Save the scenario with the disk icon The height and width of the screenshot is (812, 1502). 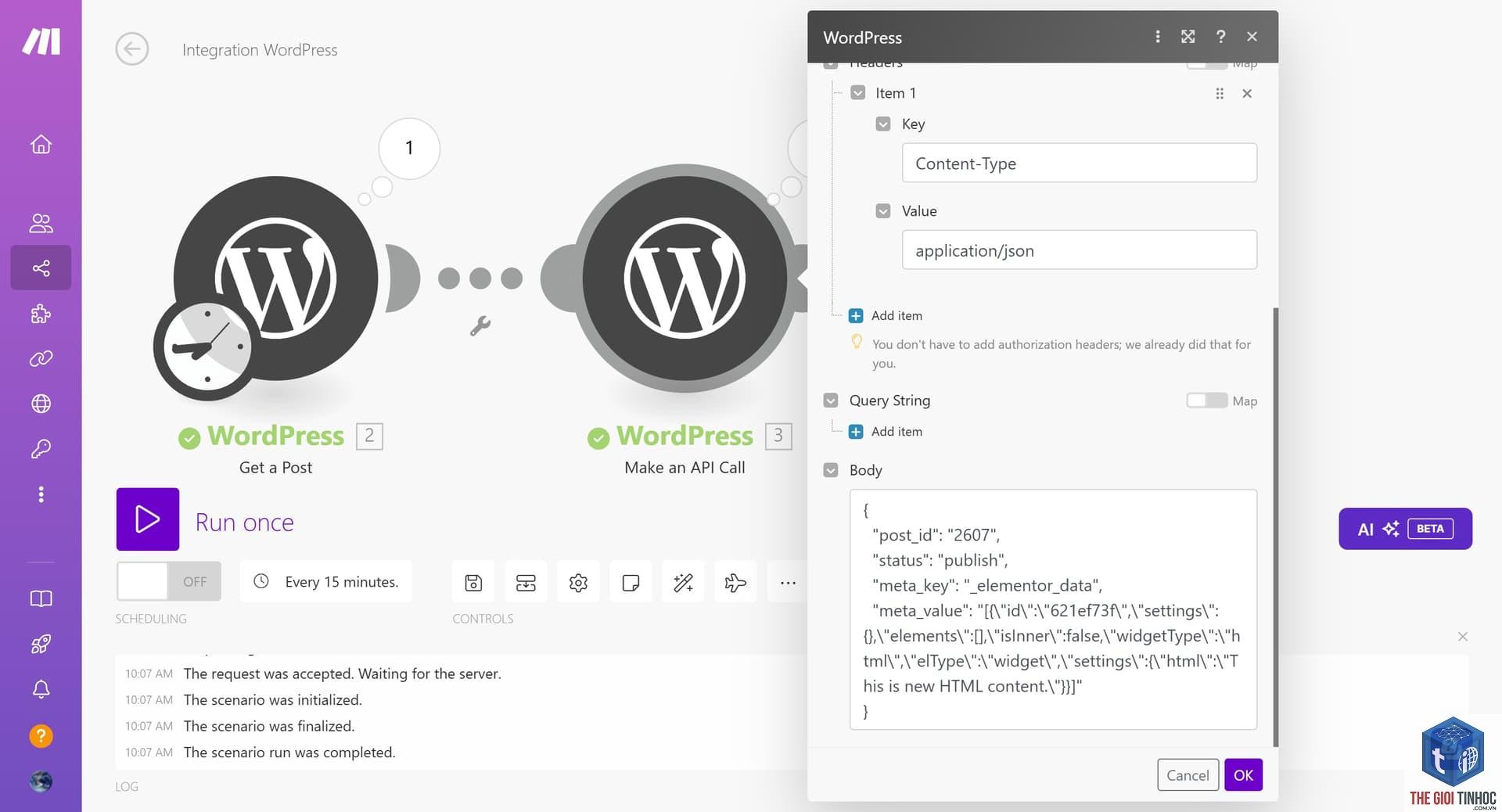473,582
